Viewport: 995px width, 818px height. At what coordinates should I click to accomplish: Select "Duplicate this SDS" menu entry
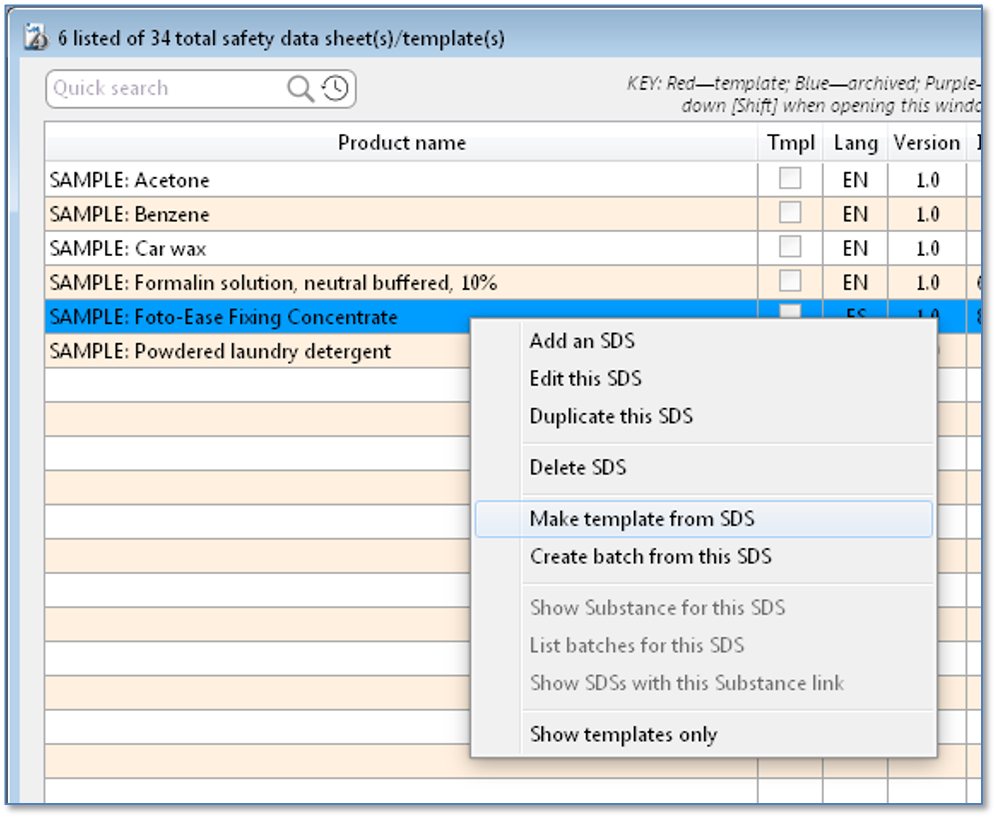coord(704,416)
